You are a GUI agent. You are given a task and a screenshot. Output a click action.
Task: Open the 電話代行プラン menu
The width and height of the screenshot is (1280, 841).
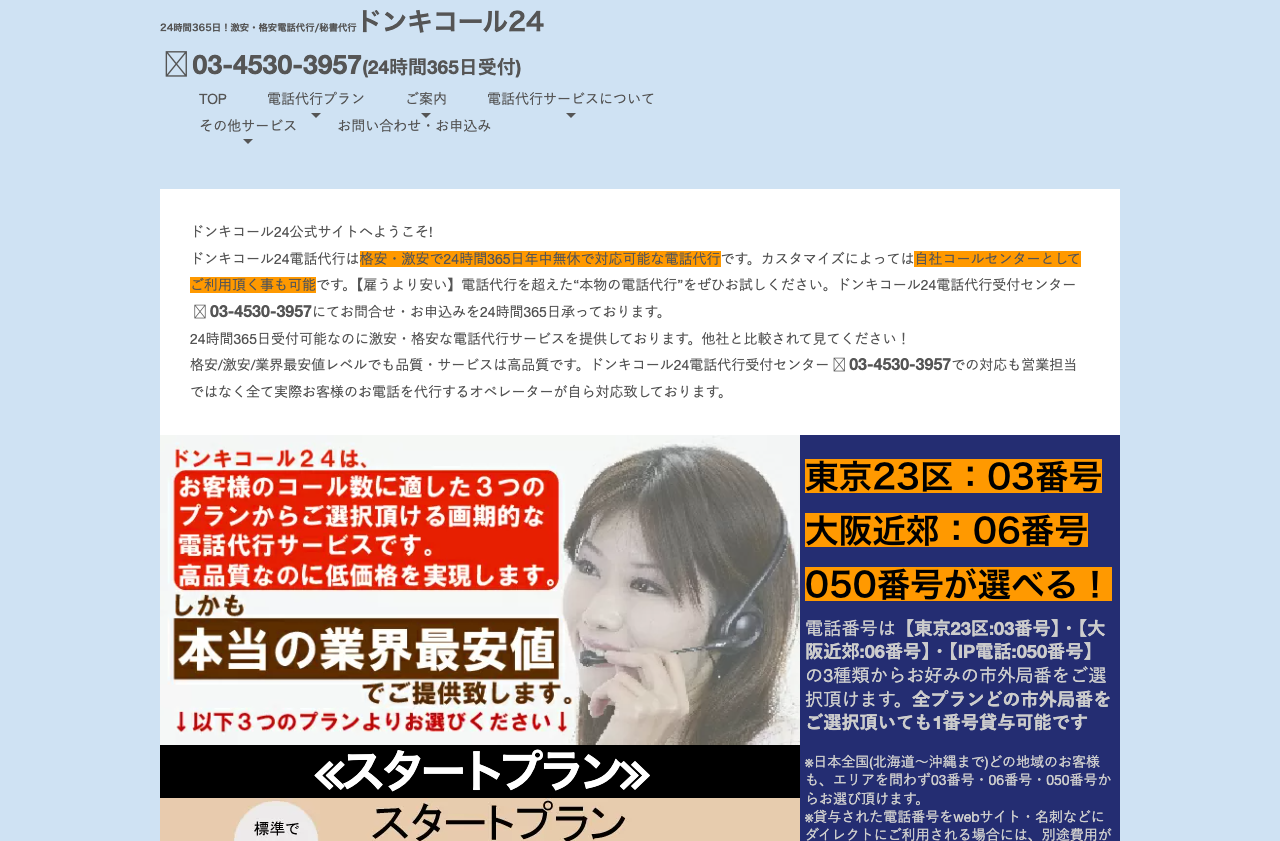pyautogui.click(x=316, y=99)
